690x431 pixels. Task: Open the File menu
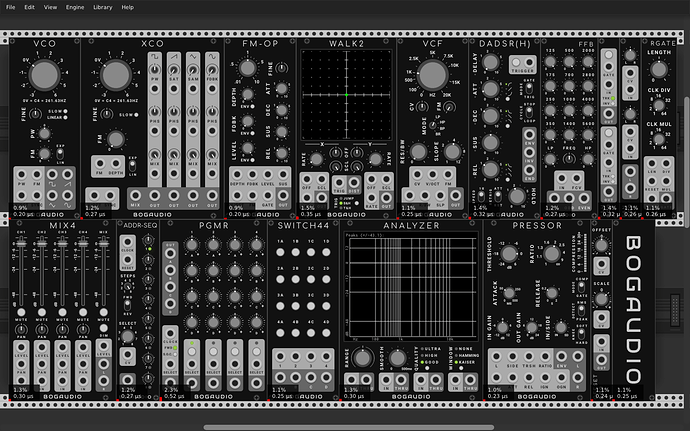(11, 7)
